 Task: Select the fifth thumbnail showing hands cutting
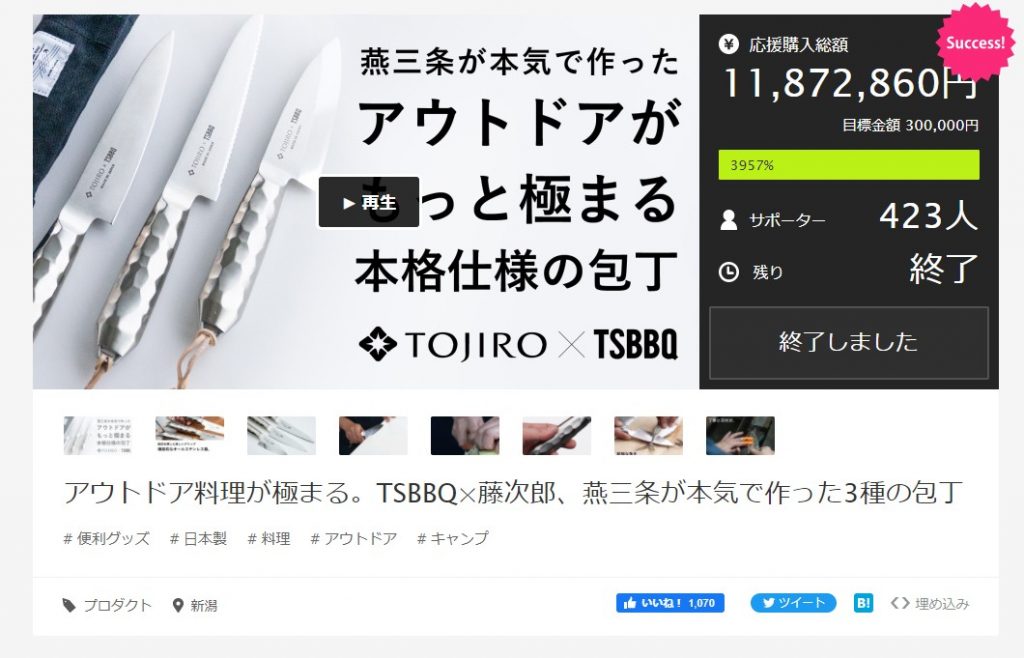tap(465, 435)
